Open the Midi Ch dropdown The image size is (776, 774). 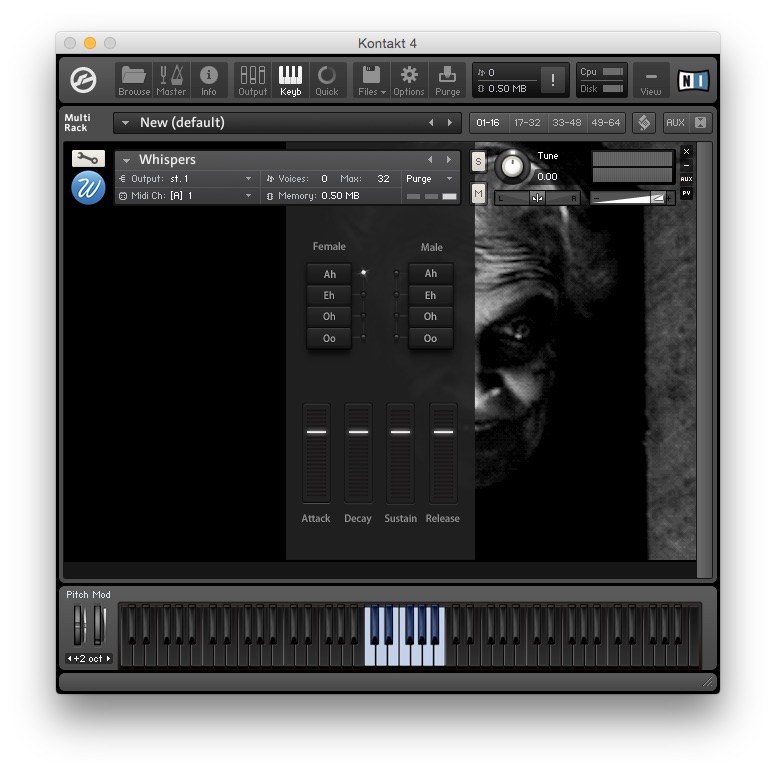pyautogui.click(x=186, y=195)
